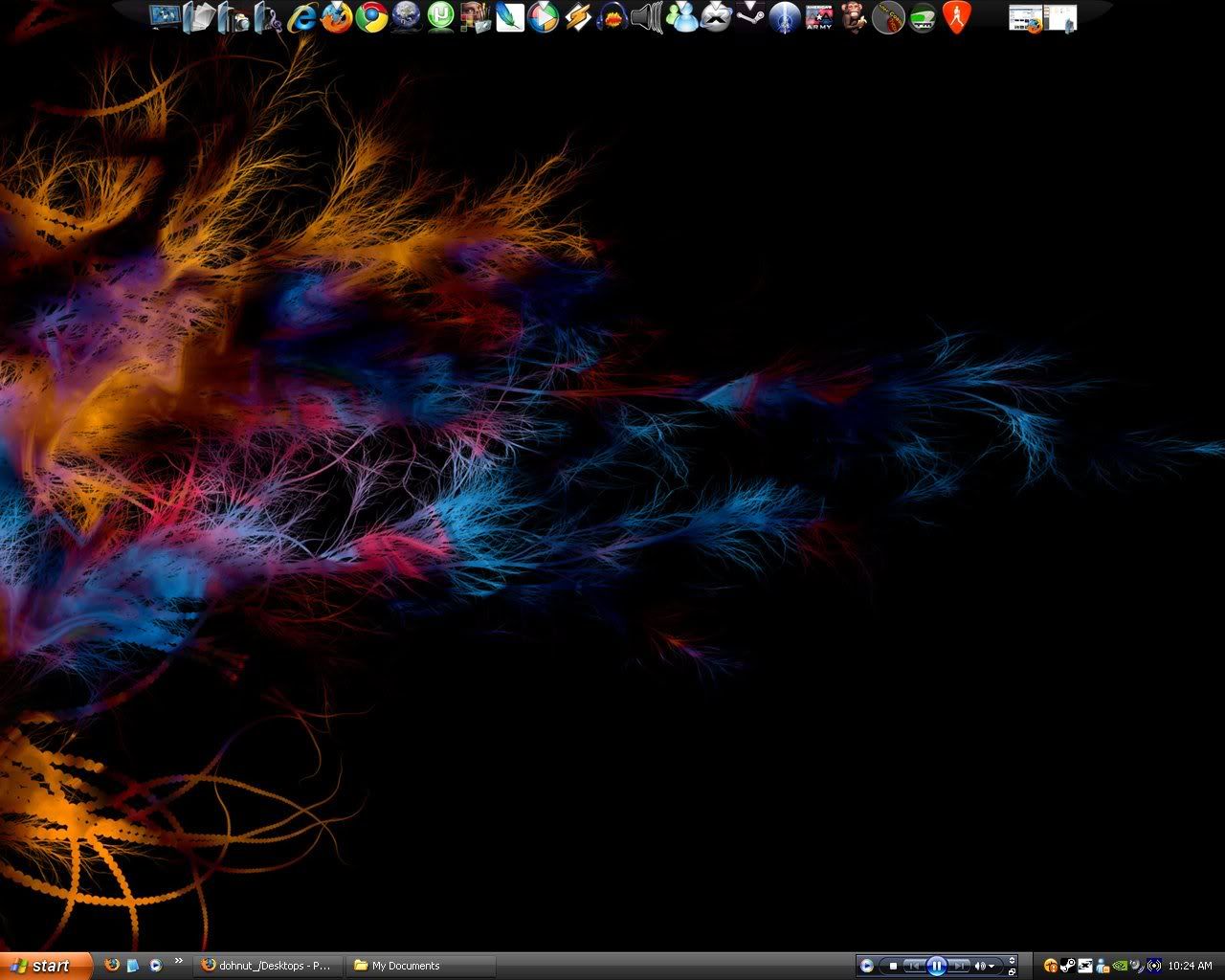This screenshot has width=1225, height=980.
Task: Launch Winamp lightning bolt icon
Action: (x=578, y=16)
